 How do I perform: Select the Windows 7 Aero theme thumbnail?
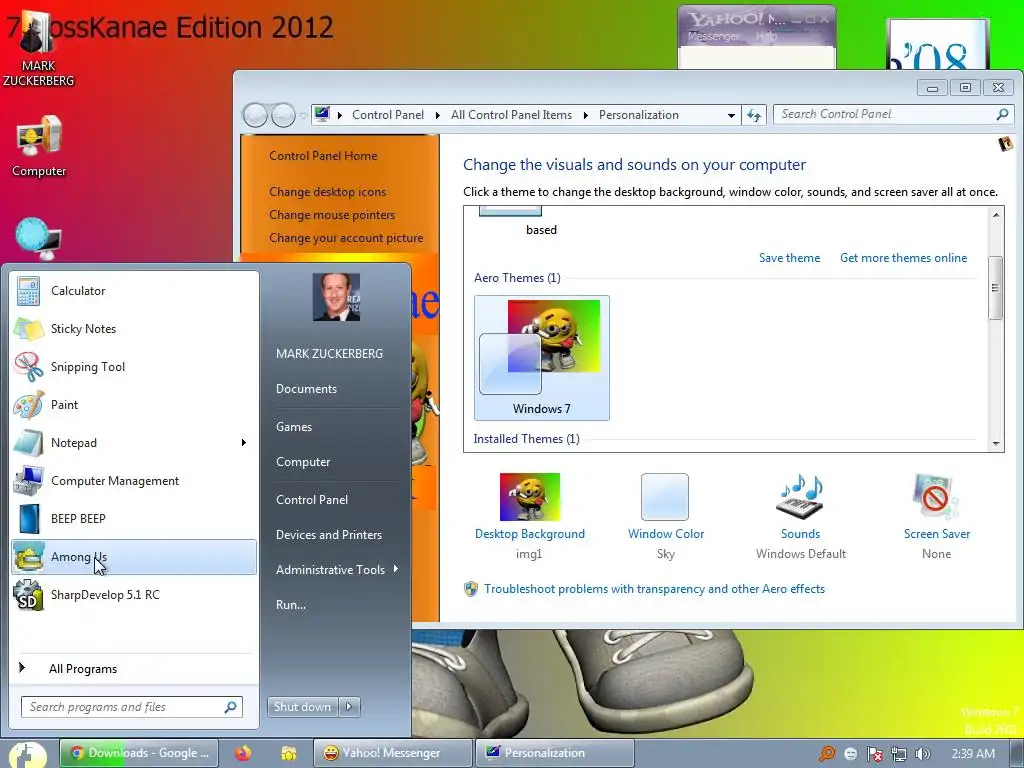[541, 357]
